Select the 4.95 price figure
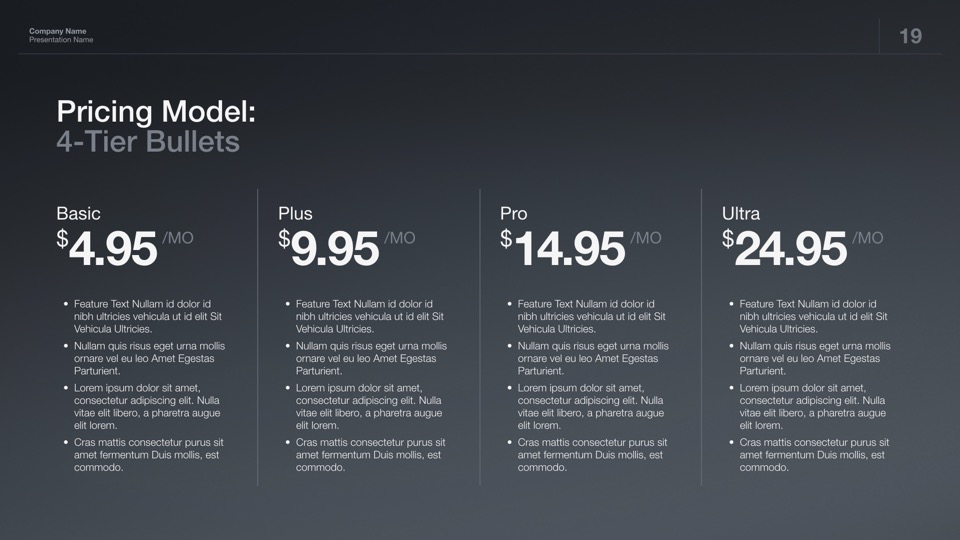This screenshot has height=540, width=960. tap(113, 249)
